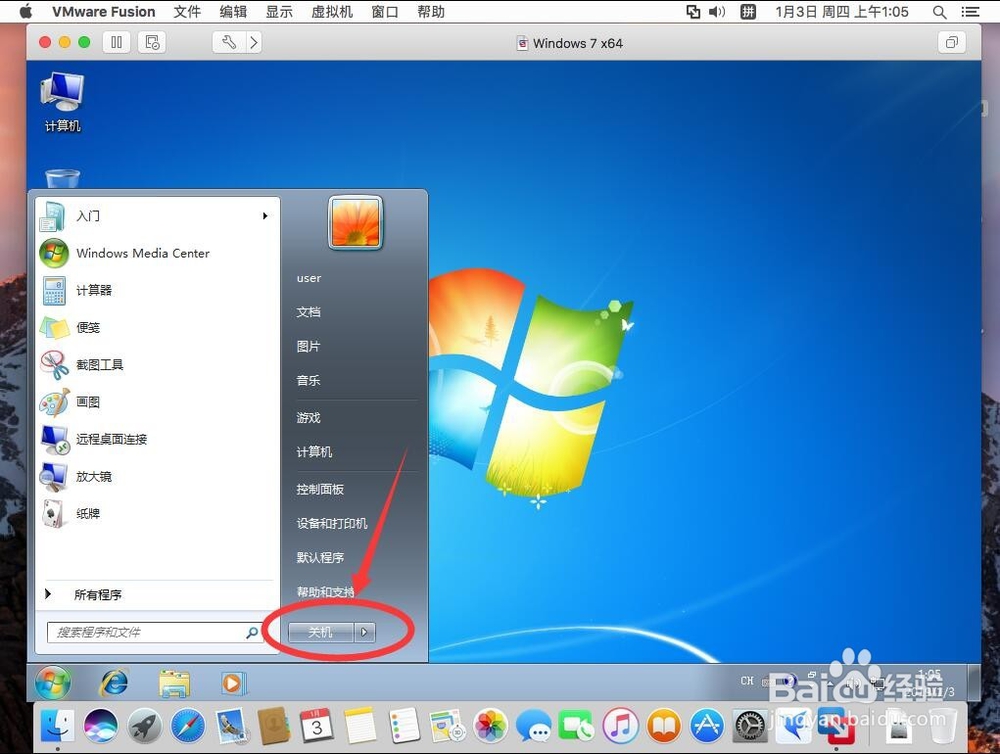1000x754 pixels.
Task: Pause the virtual machine with the pause icon
Action: pos(117,43)
